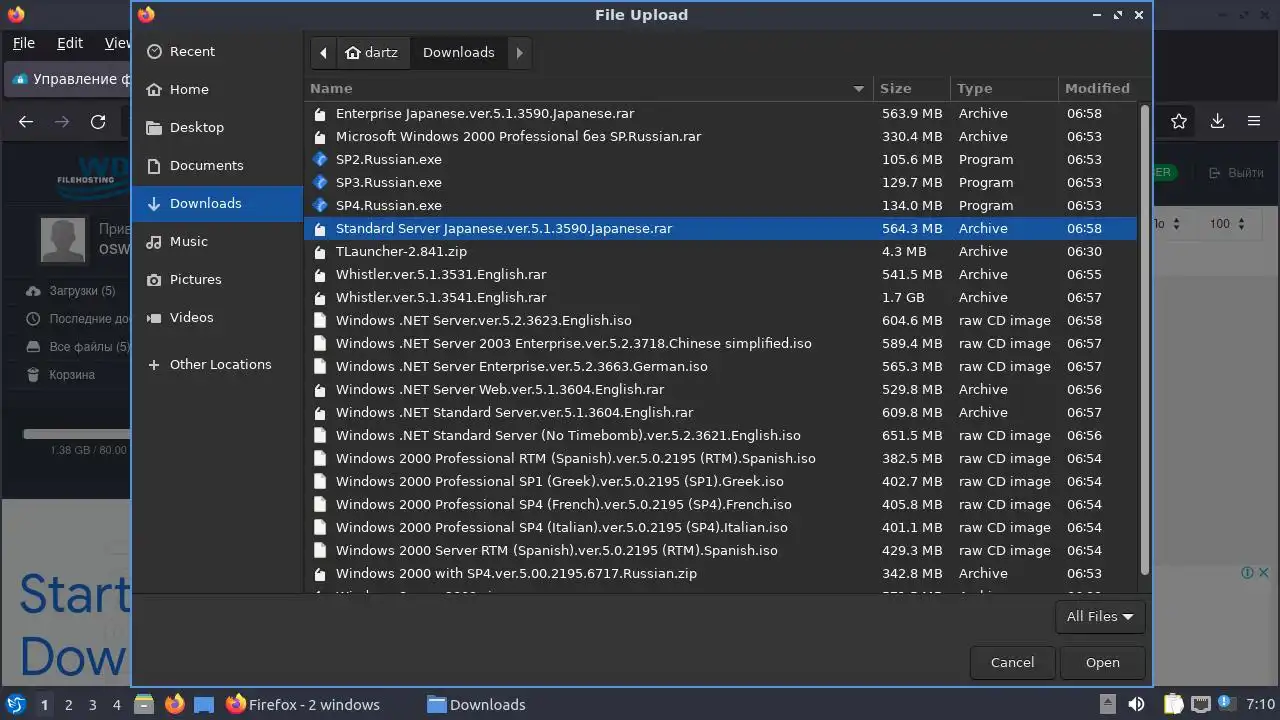Select Enterprise Japanese.ver.5.1.3590.Japanese.rar
The width and height of the screenshot is (1280, 720).
click(x=720, y=113)
